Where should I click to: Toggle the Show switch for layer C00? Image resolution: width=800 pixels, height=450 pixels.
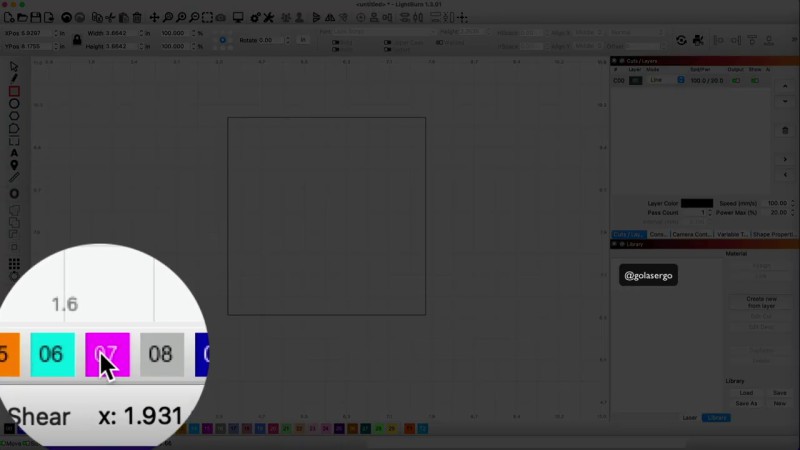755,80
